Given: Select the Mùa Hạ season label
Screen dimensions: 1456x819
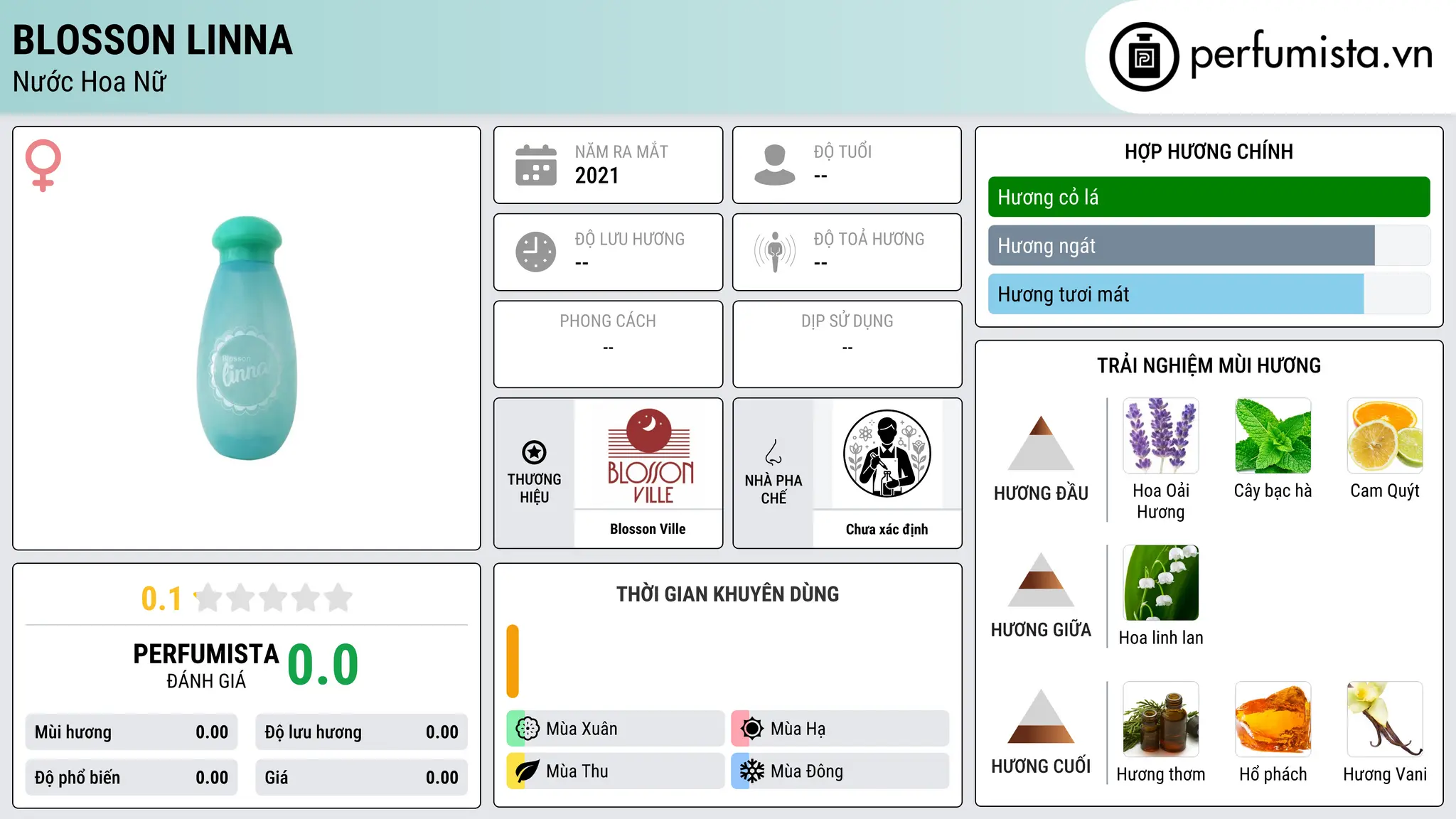Looking at the screenshot, I should tap(798, 729).
